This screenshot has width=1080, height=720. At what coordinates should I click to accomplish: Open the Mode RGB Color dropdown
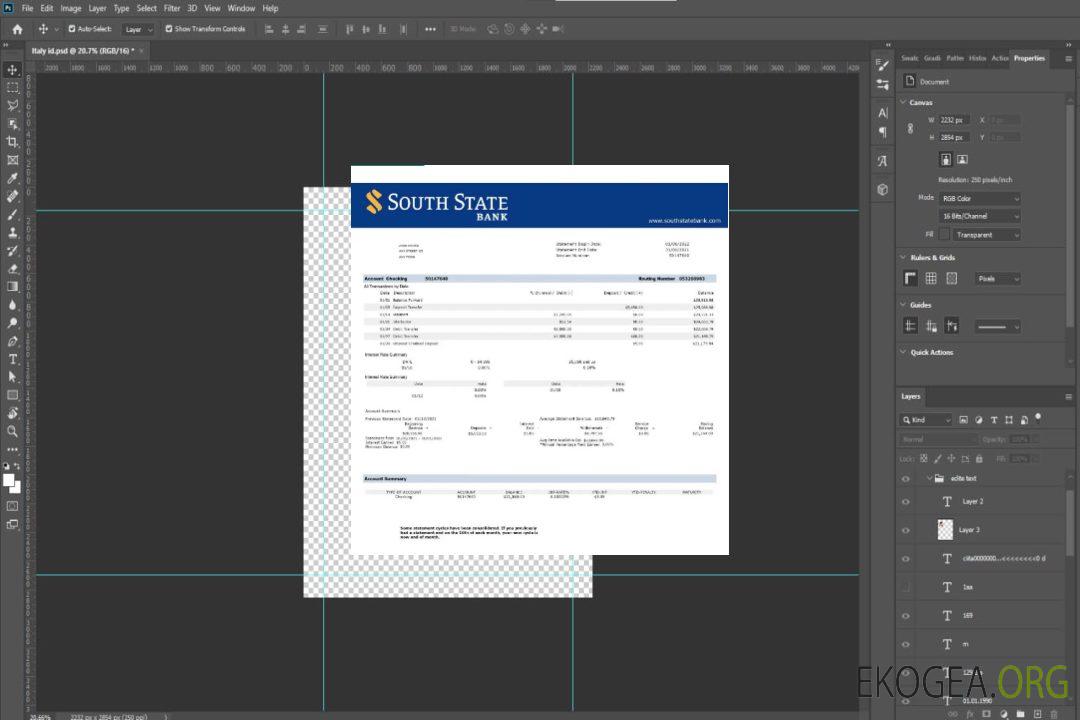pyautogui.click(x=979, y=198)
